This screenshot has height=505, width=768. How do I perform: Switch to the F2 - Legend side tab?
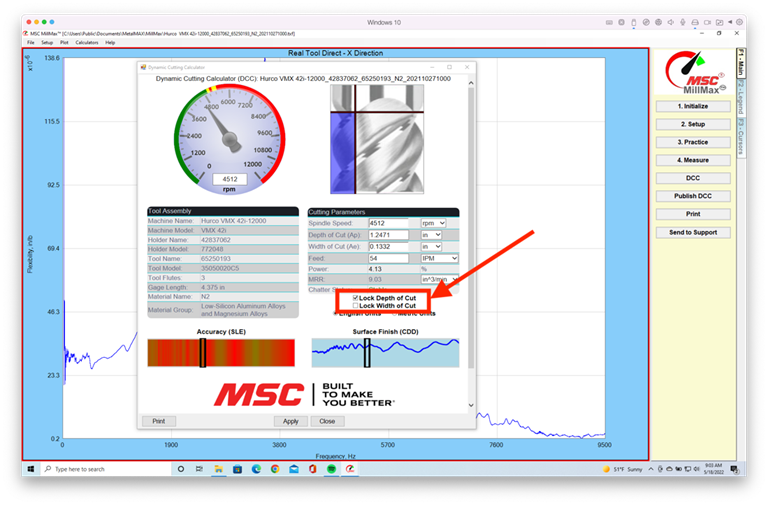click(741, 97)
